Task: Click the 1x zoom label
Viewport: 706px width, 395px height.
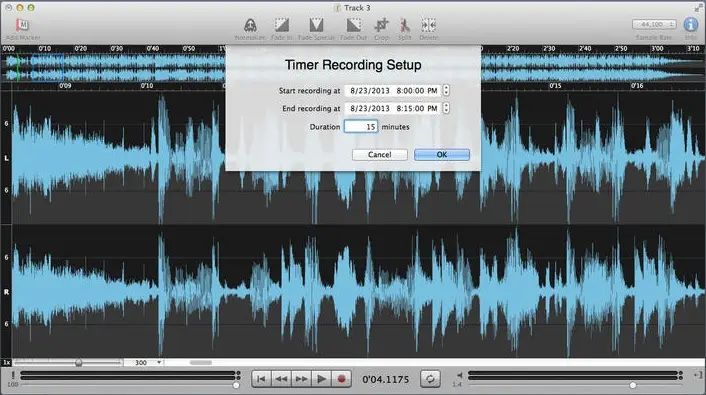Action: [x=6, y=362]
